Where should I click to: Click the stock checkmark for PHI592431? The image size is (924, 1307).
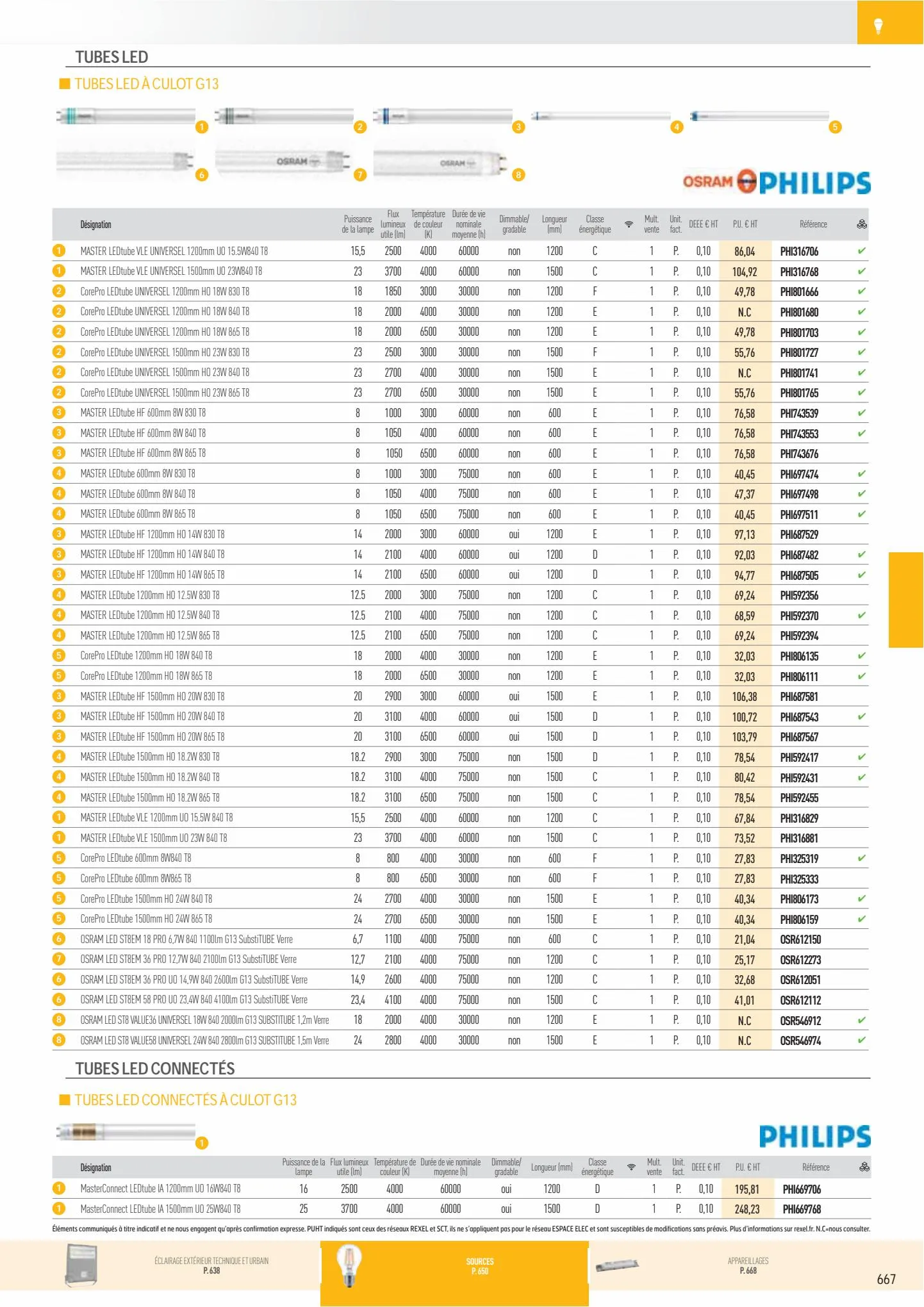coord(862,777)
